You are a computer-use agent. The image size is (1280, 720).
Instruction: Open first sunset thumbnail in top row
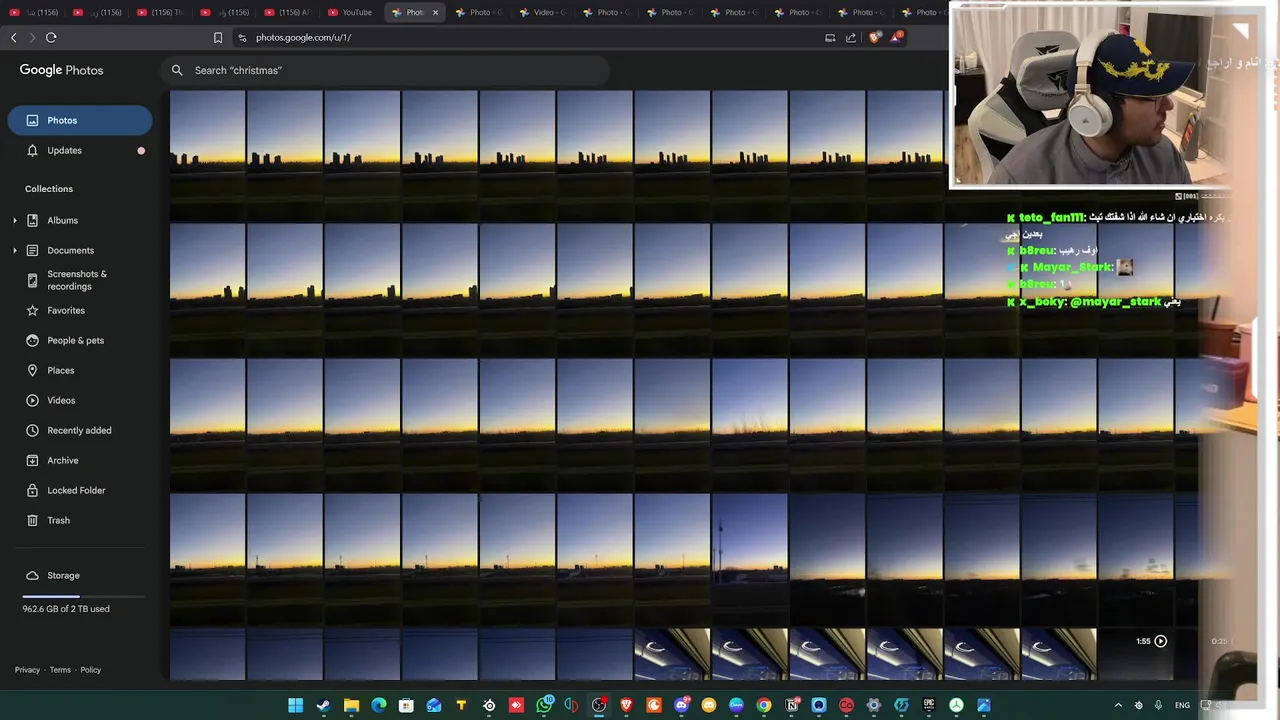[x=207, y=156]
